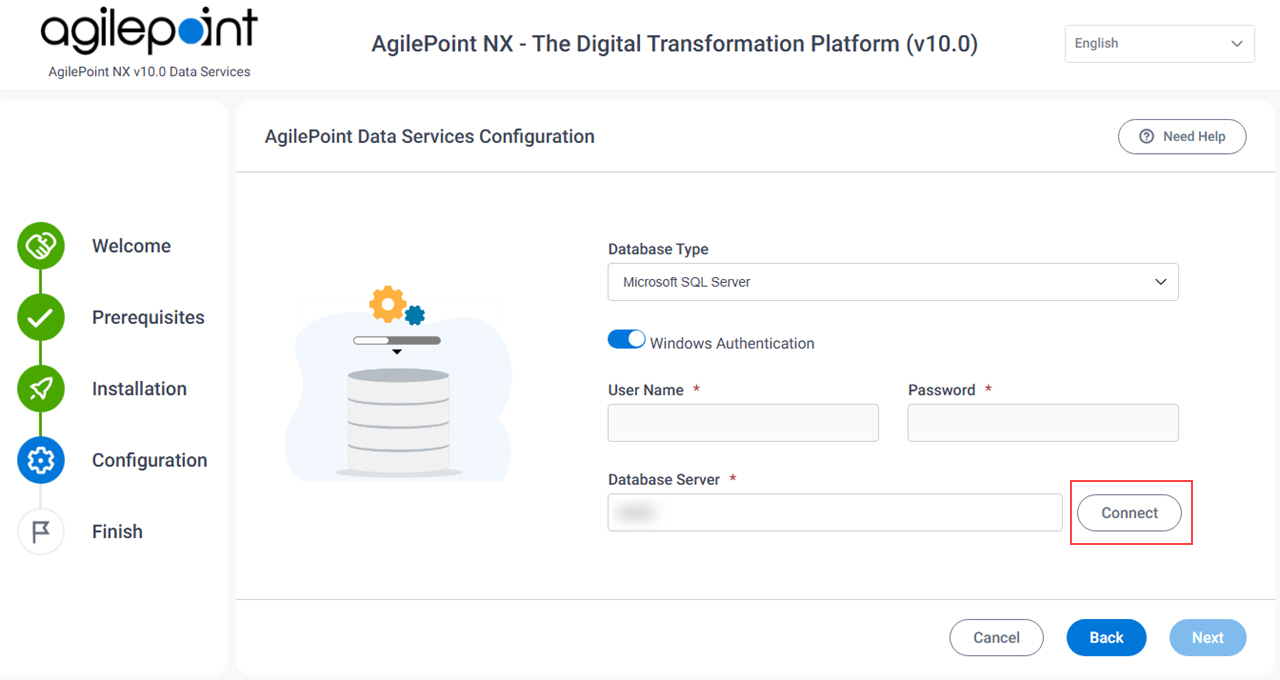The image size is (1280, 680).
Task: Select the Finish step label
Action: coord(117,532)
